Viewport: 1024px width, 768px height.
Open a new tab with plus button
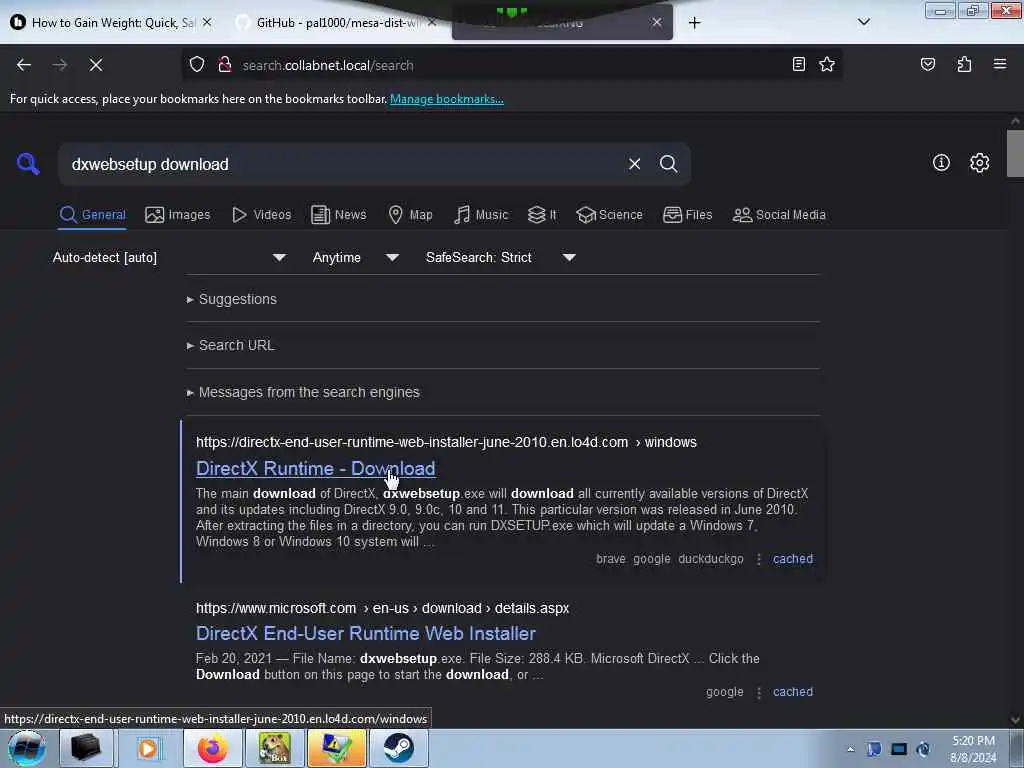coord(694,23)
